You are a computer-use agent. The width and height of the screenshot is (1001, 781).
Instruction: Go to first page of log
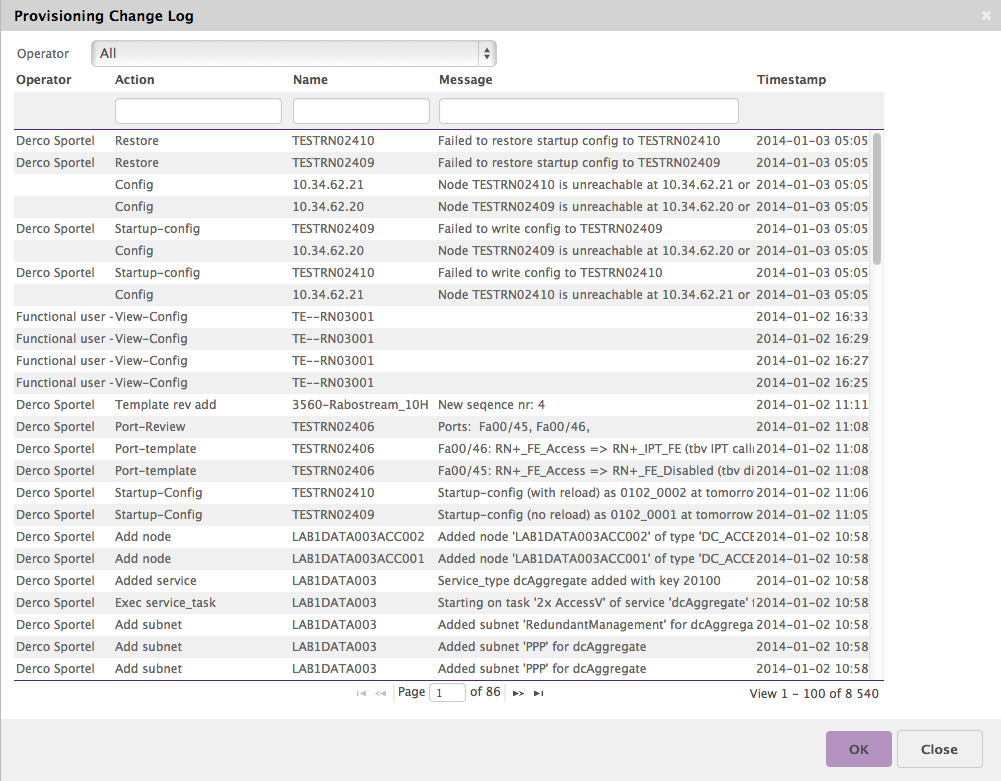(361, 693)
